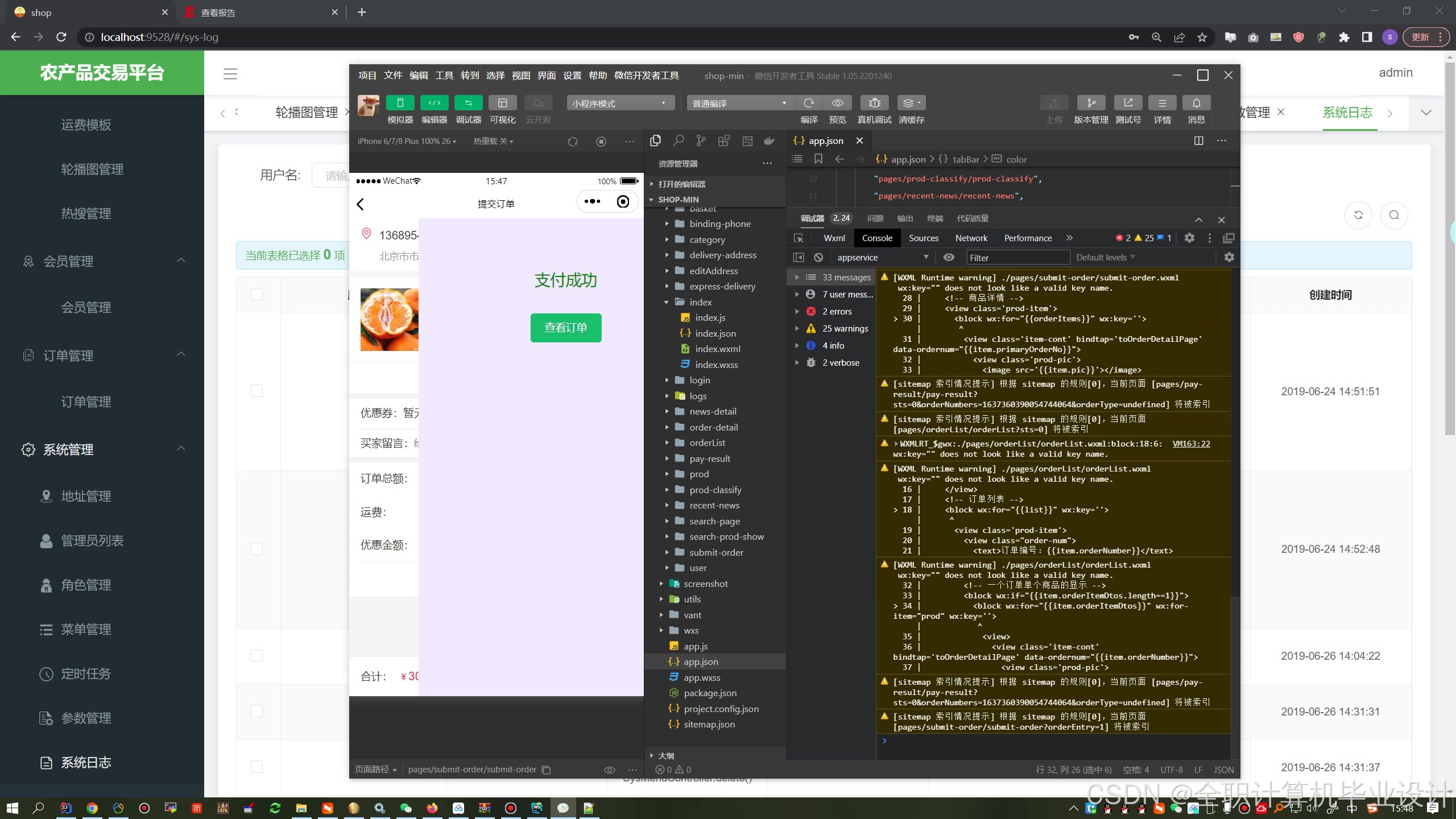Expand the pay-result folder in the tree
1456x819 pixels.
(710, 458)
